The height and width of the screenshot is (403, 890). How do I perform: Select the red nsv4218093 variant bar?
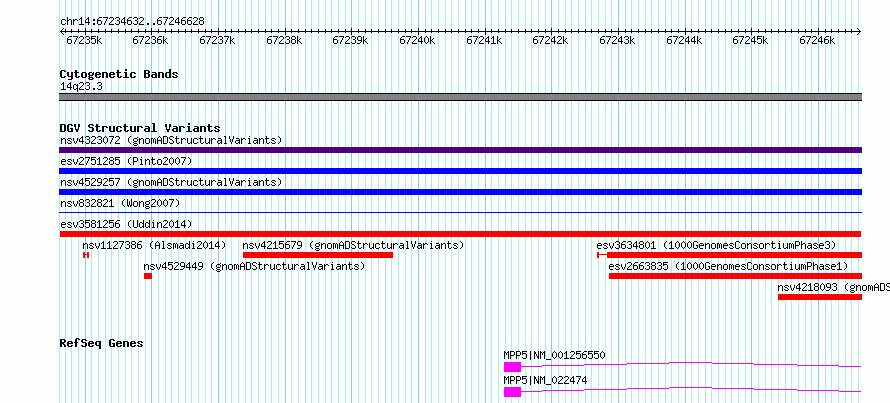click(820, 297)
